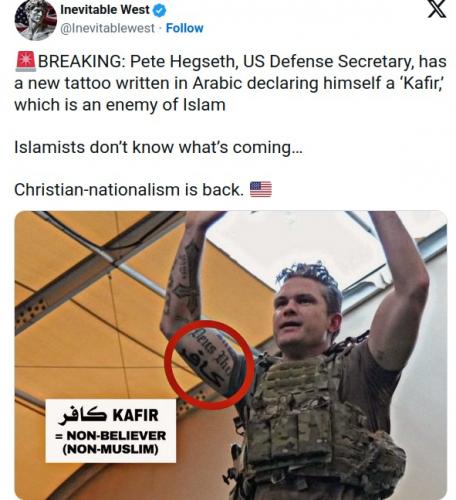Select the Arabic word in the caption box
The width and height of the screenshot is (456, 500).
tap(82, 415)
